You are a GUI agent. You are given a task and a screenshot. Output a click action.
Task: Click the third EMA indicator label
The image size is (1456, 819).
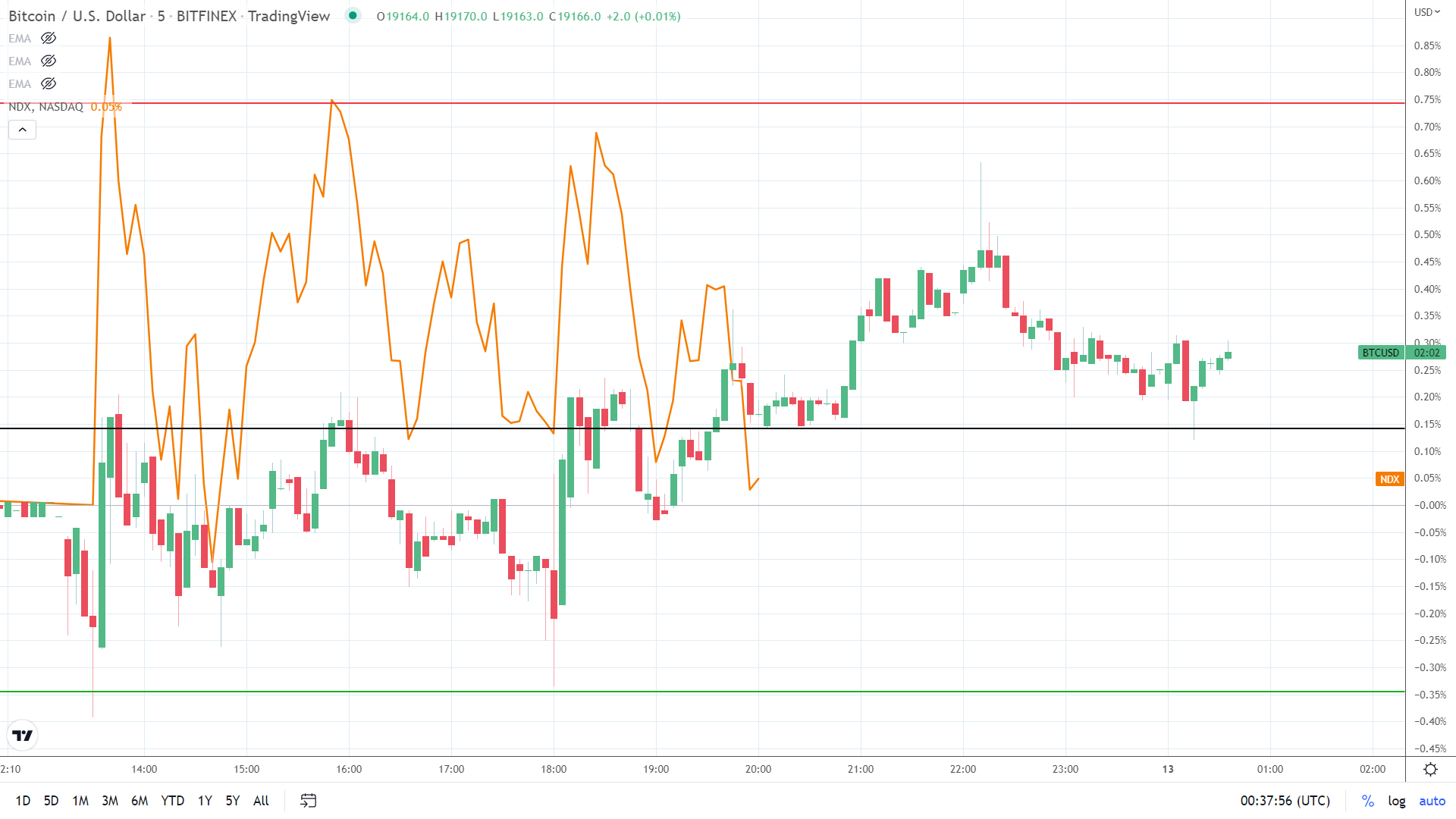pos(20,84)
